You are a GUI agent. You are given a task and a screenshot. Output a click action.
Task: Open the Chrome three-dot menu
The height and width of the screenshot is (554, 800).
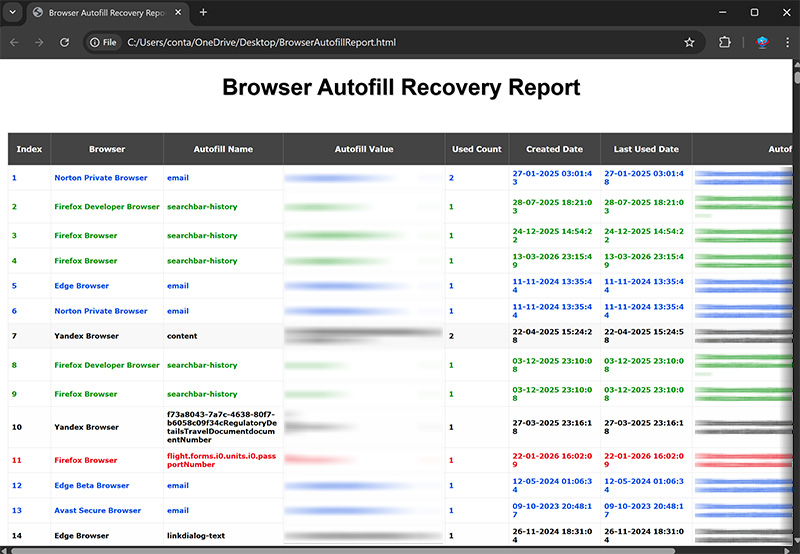click(788, 43)
